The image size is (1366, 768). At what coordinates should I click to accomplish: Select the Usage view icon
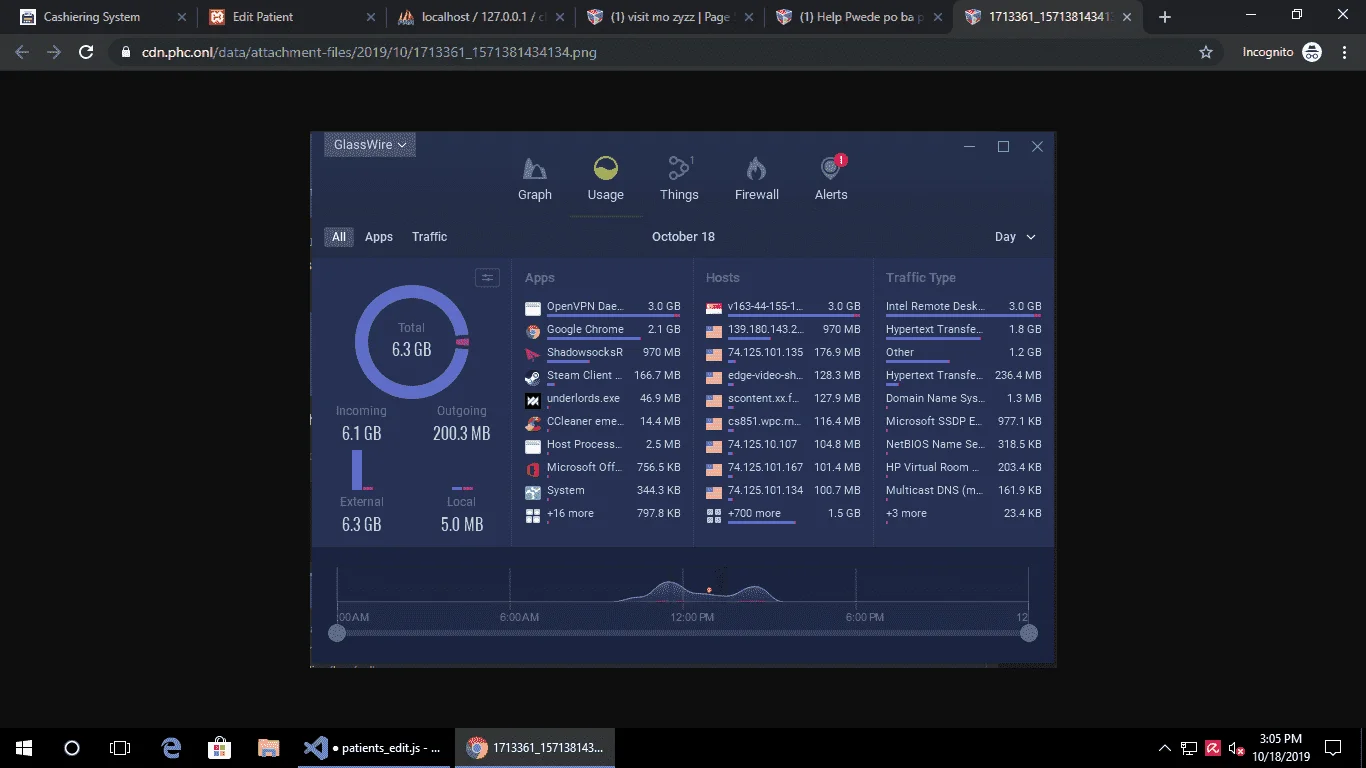tap(605, 168)
